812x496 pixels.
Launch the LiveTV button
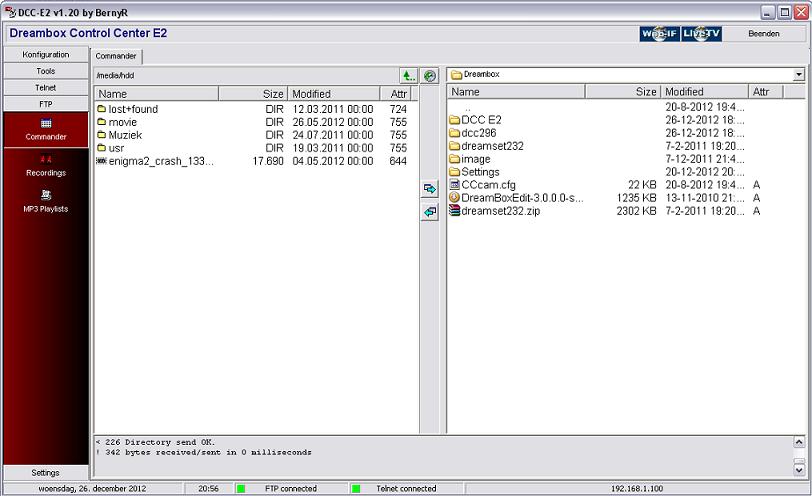click(x=701, y=34)
